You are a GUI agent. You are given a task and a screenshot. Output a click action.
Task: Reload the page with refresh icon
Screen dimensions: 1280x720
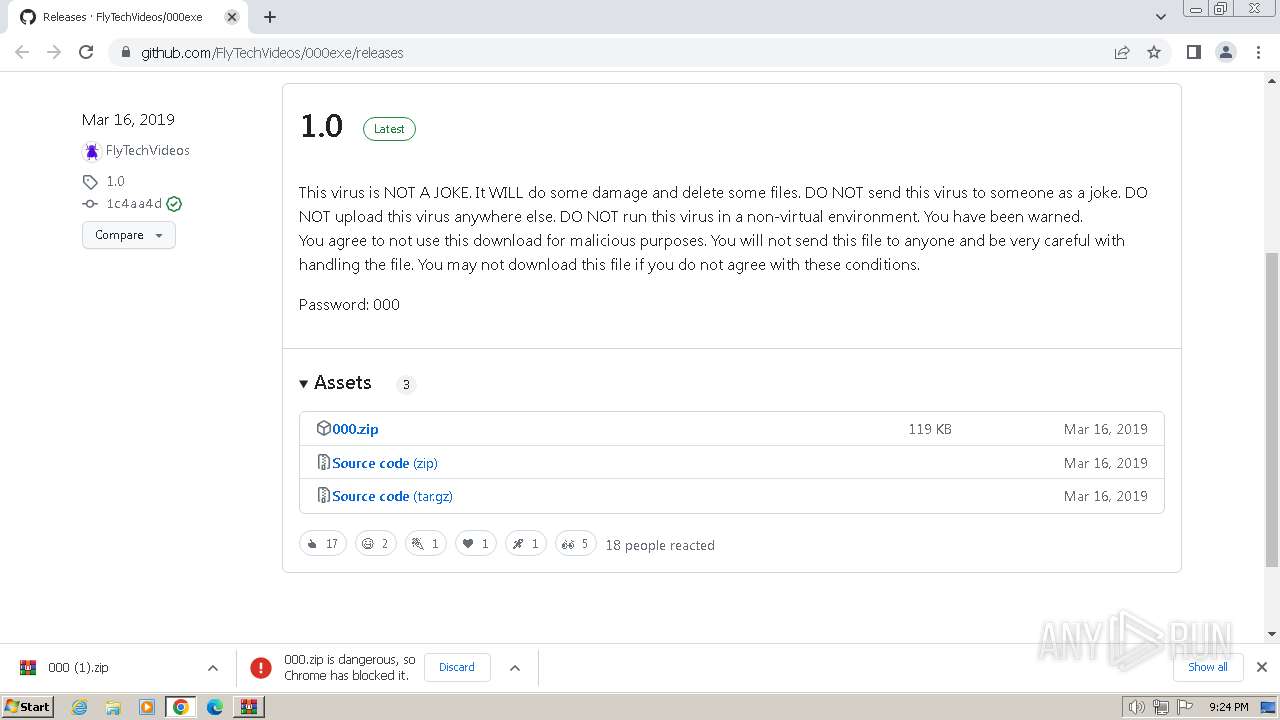[x=86, y=52]
